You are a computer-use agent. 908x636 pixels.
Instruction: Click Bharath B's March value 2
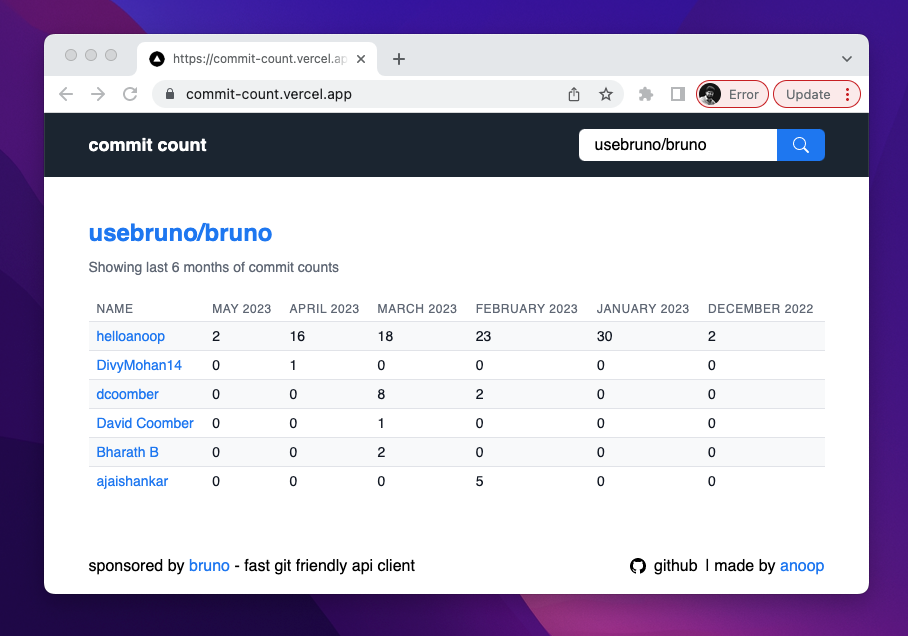click(381, 452)
